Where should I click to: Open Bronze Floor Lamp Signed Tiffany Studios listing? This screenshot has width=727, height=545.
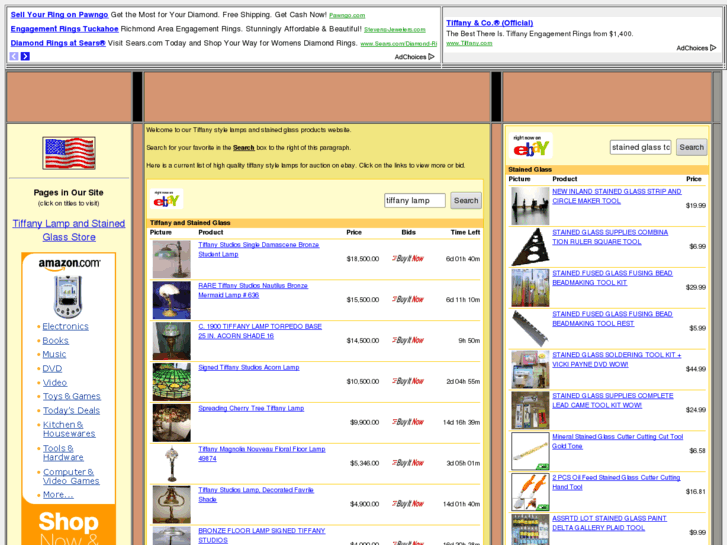261,535
